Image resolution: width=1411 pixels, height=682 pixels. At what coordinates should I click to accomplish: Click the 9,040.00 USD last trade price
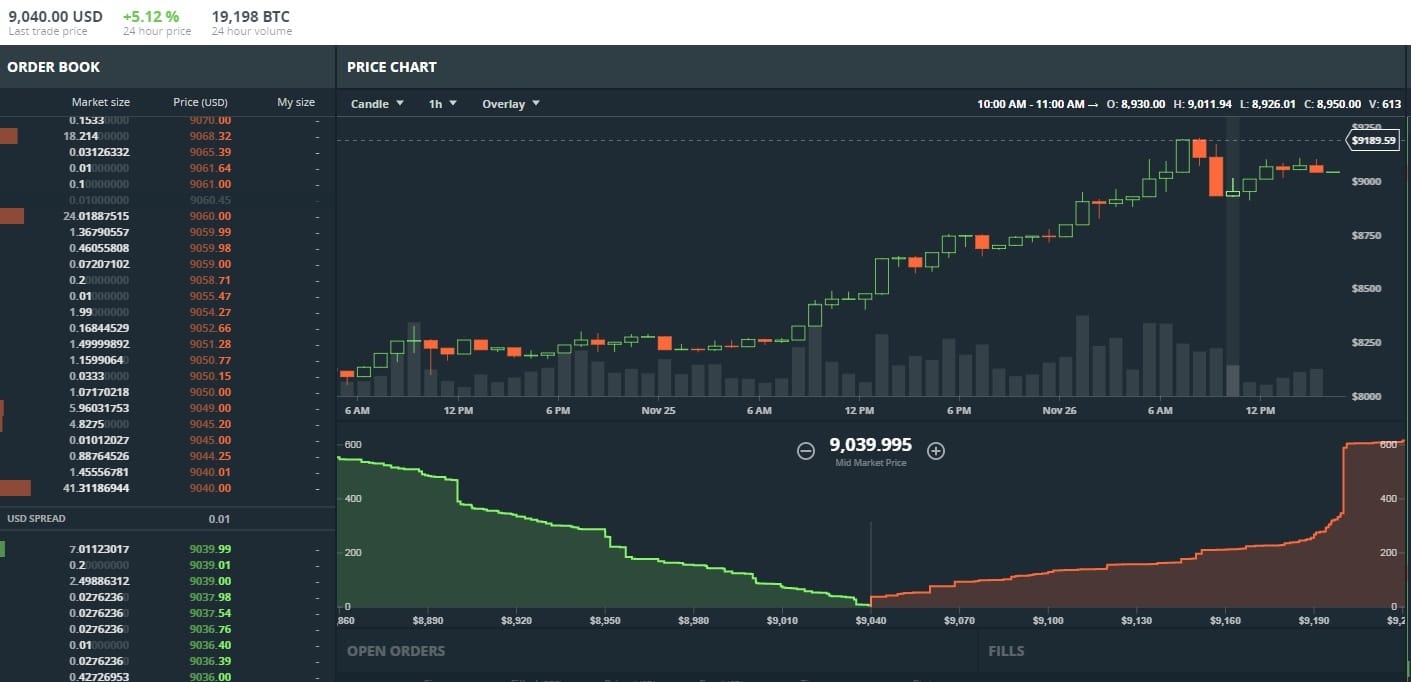pyautogui.click(x=55, y=17)
